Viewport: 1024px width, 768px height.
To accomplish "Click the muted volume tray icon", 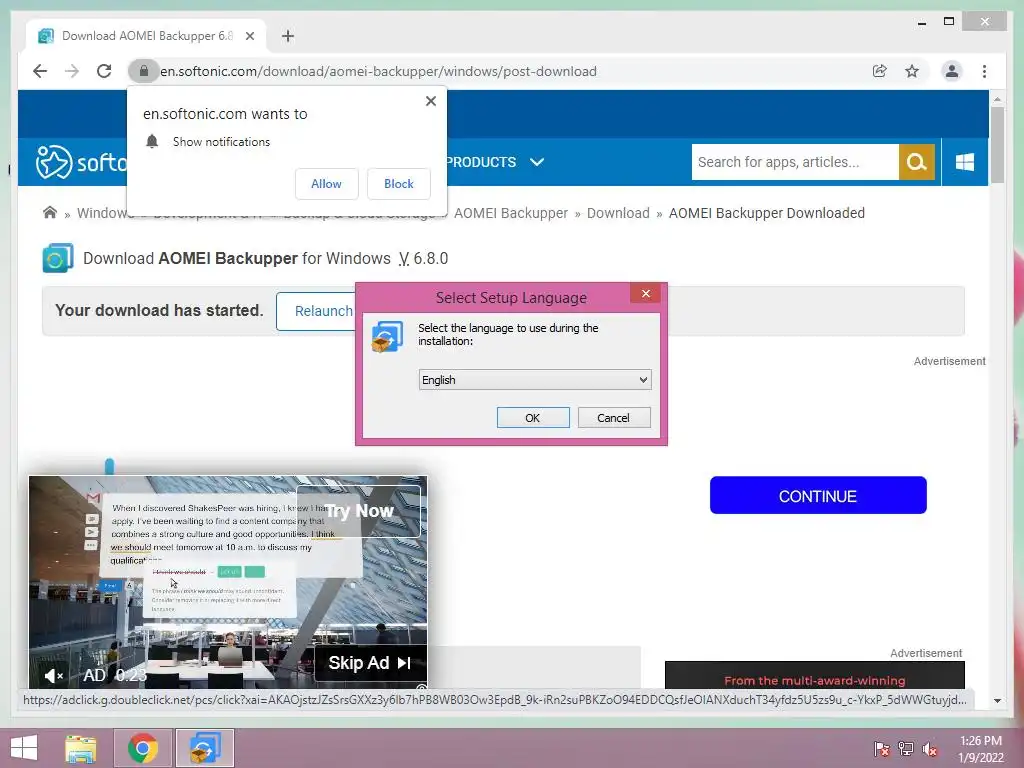I will point(930,749).
